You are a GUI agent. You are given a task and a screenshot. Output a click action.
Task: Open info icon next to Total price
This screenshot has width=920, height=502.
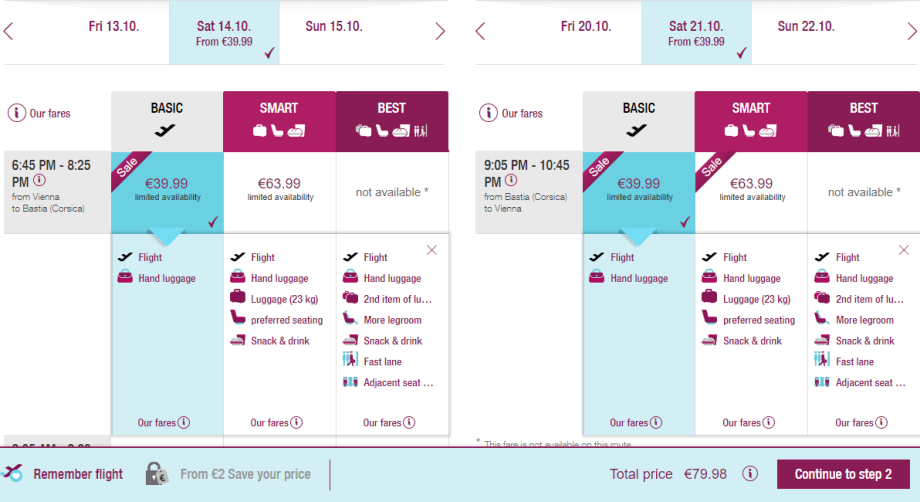750,474
